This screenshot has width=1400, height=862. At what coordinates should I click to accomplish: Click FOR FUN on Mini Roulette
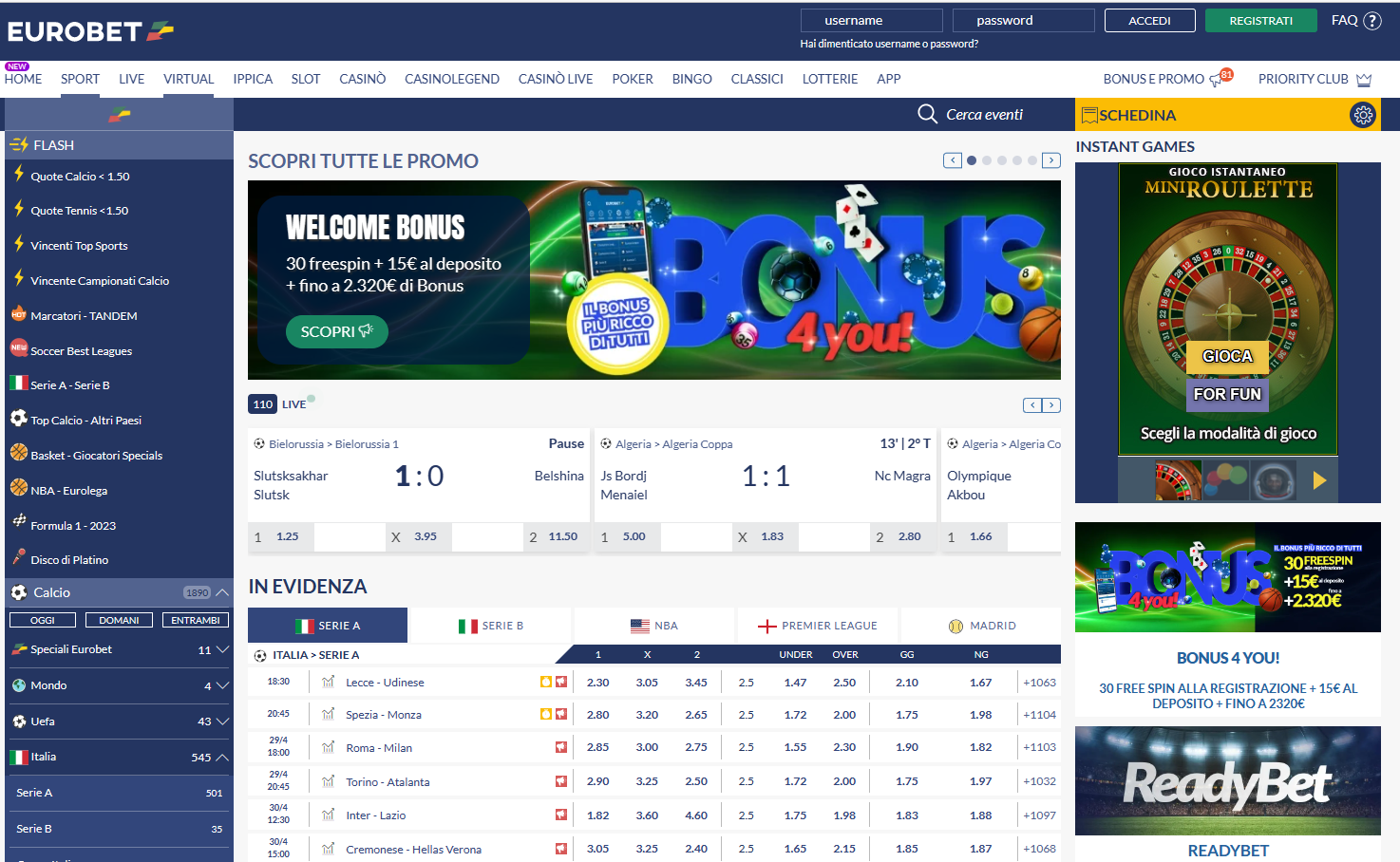click(1227, 394)
